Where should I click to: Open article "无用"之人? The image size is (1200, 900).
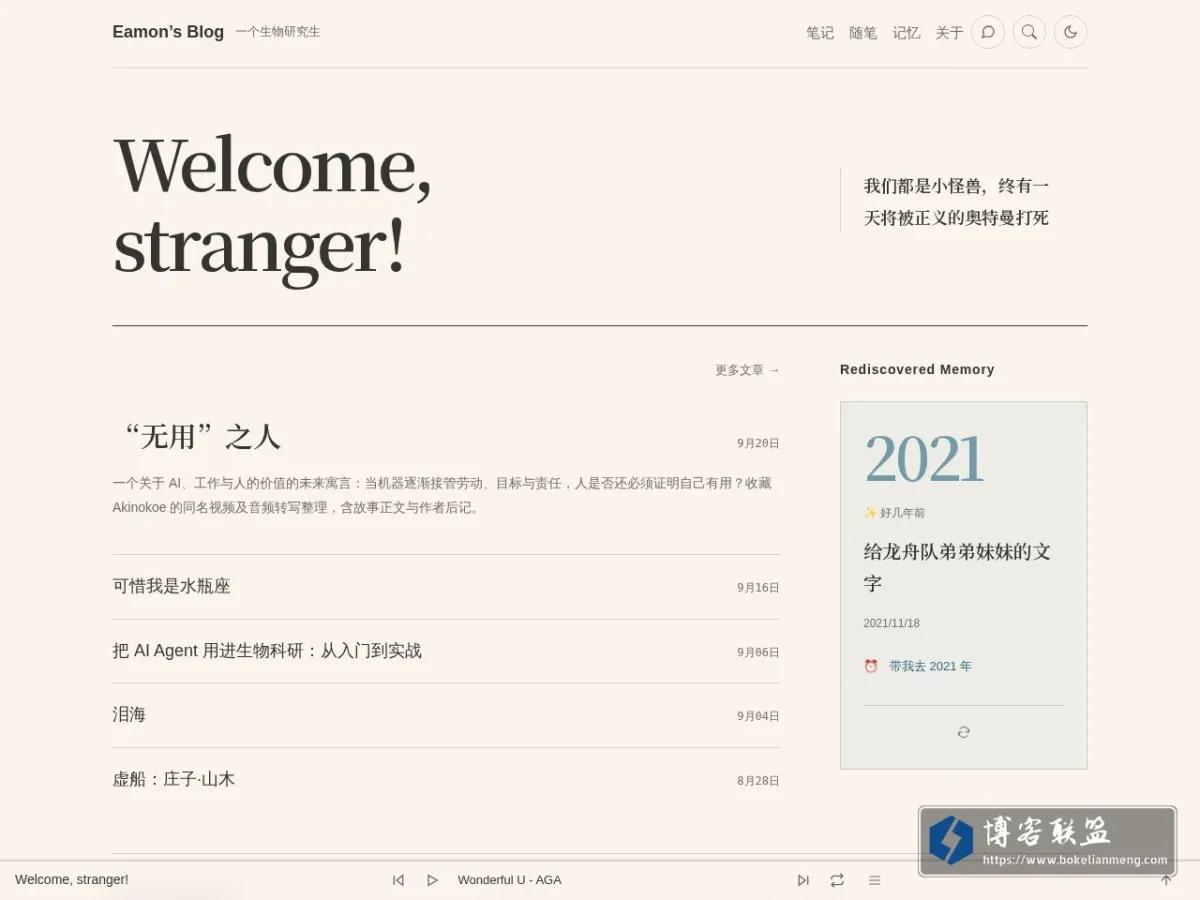197,437
